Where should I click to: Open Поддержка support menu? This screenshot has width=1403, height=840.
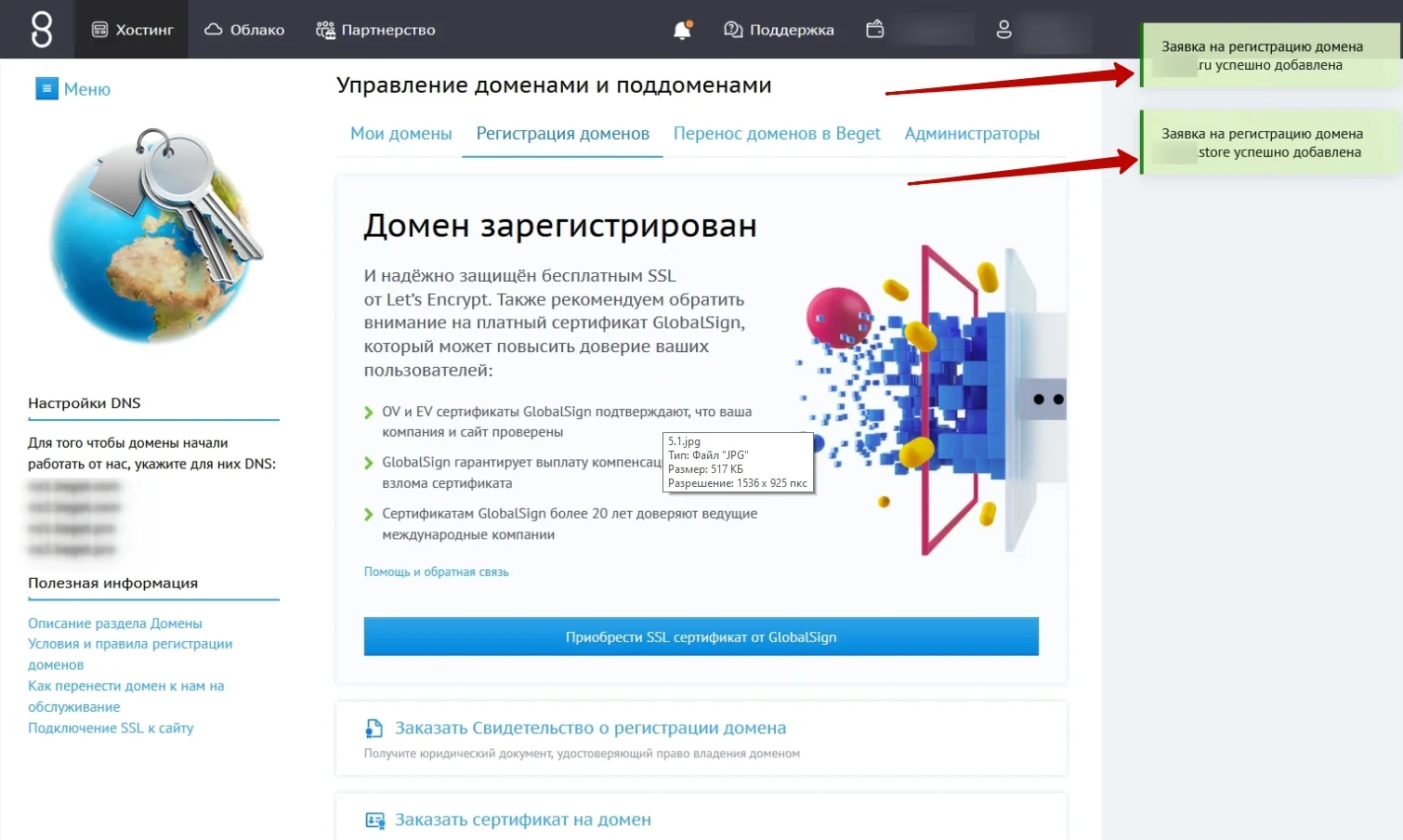779,30
